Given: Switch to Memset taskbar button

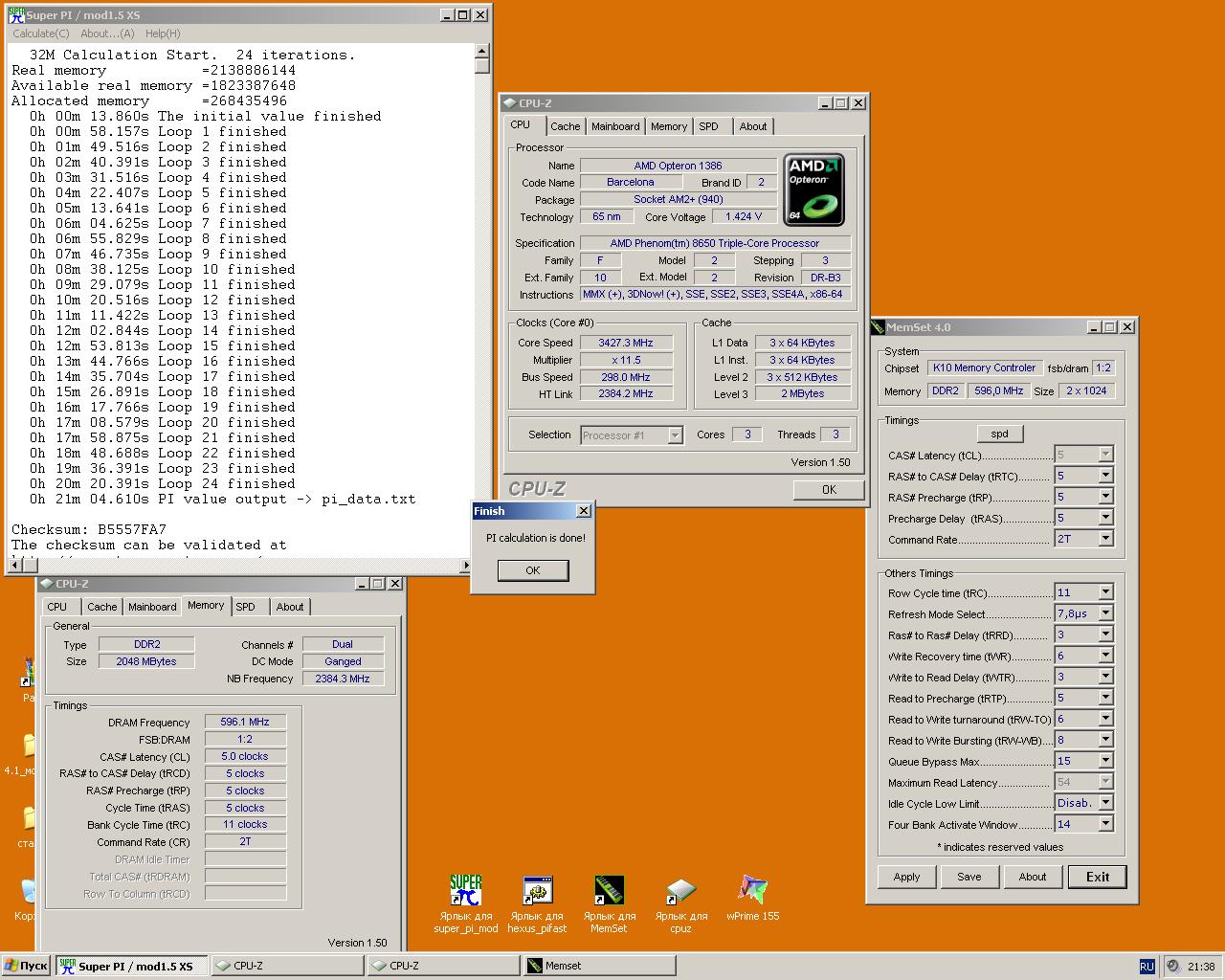Looking at the screenshot, I should pyautogui.click(x=599, y=967).
